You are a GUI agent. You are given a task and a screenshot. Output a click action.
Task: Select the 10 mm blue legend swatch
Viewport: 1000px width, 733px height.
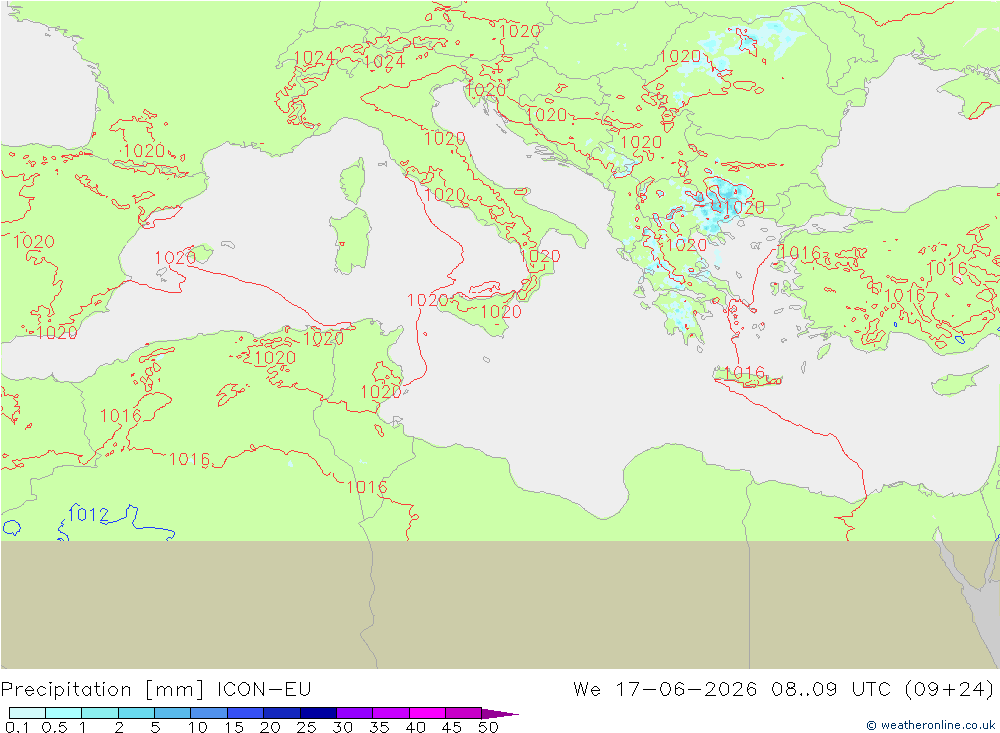coord(209,713)
